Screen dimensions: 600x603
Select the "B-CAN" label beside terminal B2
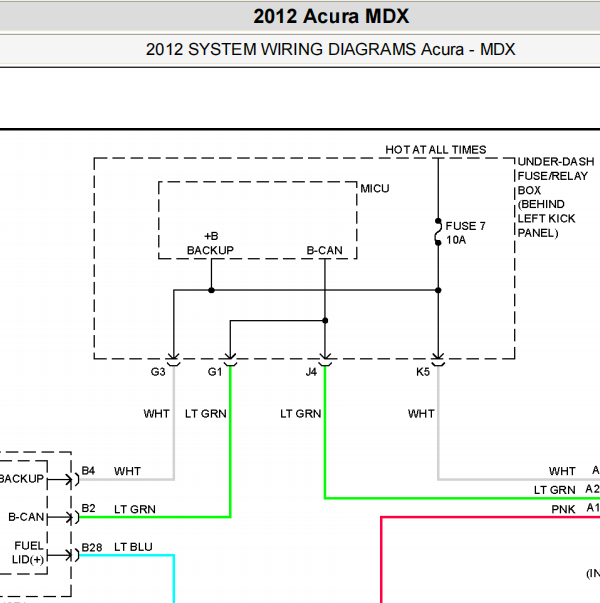pyautogui.click(x=26, y=517)
